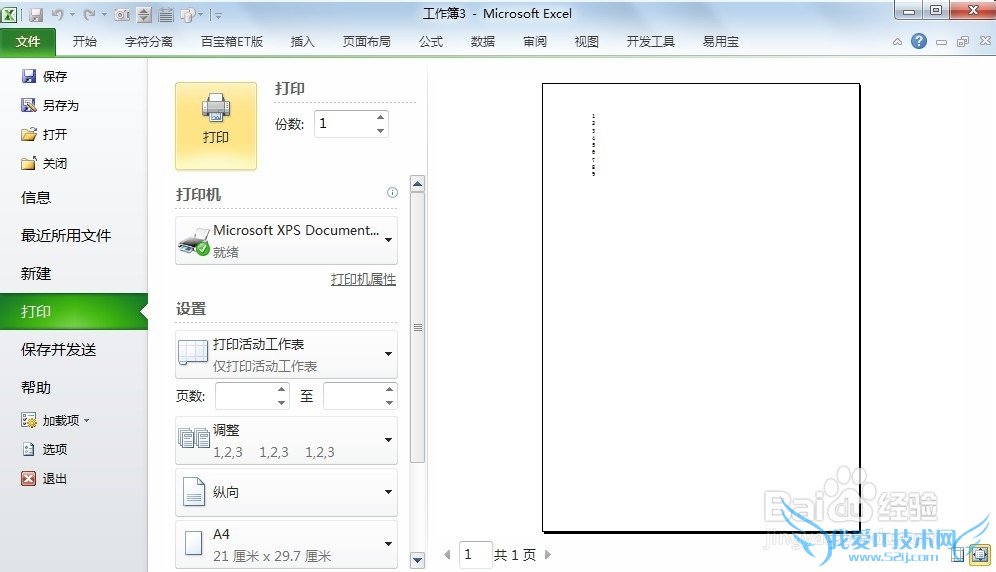Screen dimensions: 996x572
Task: Open Customize Quick Access Toolbar dropdown
Action: point(218,15)
